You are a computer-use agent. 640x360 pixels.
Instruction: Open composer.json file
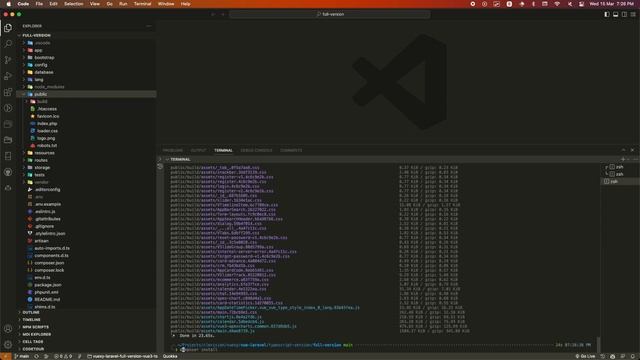point(87,263)
